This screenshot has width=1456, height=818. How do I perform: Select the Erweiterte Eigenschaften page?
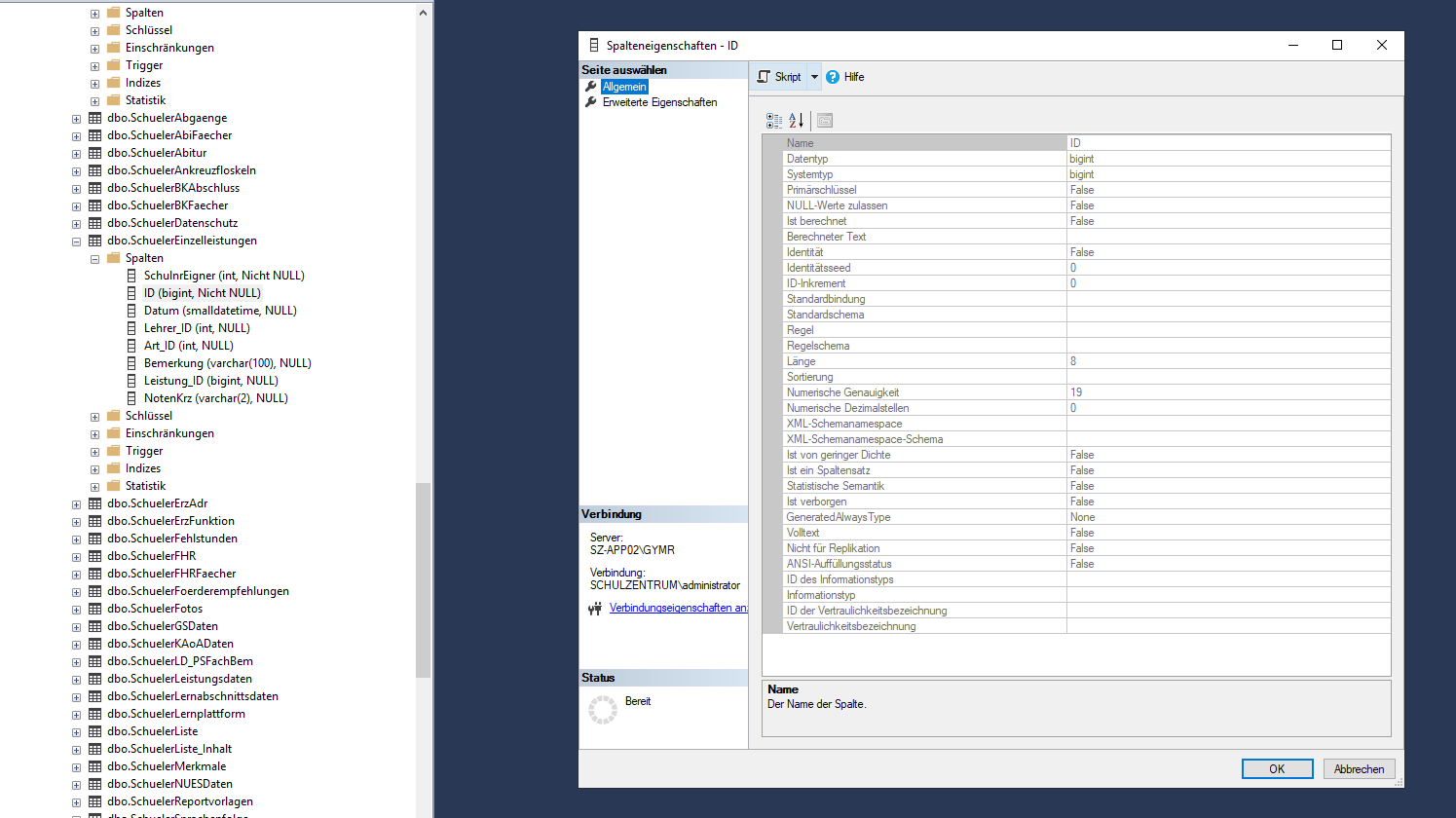pos(659,102)
